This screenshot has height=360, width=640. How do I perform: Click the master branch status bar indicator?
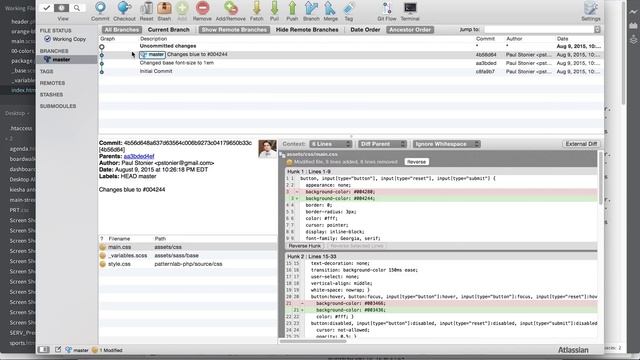click(x=77, y=350)
